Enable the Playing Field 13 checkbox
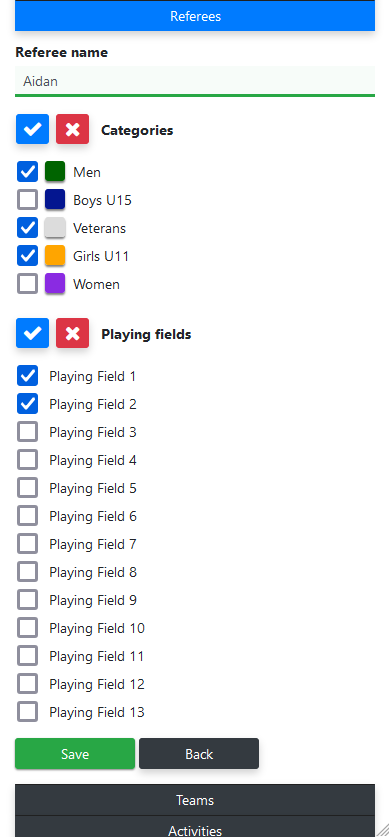Viewport: 390px width, 837px height. click(x=28, y=712)
